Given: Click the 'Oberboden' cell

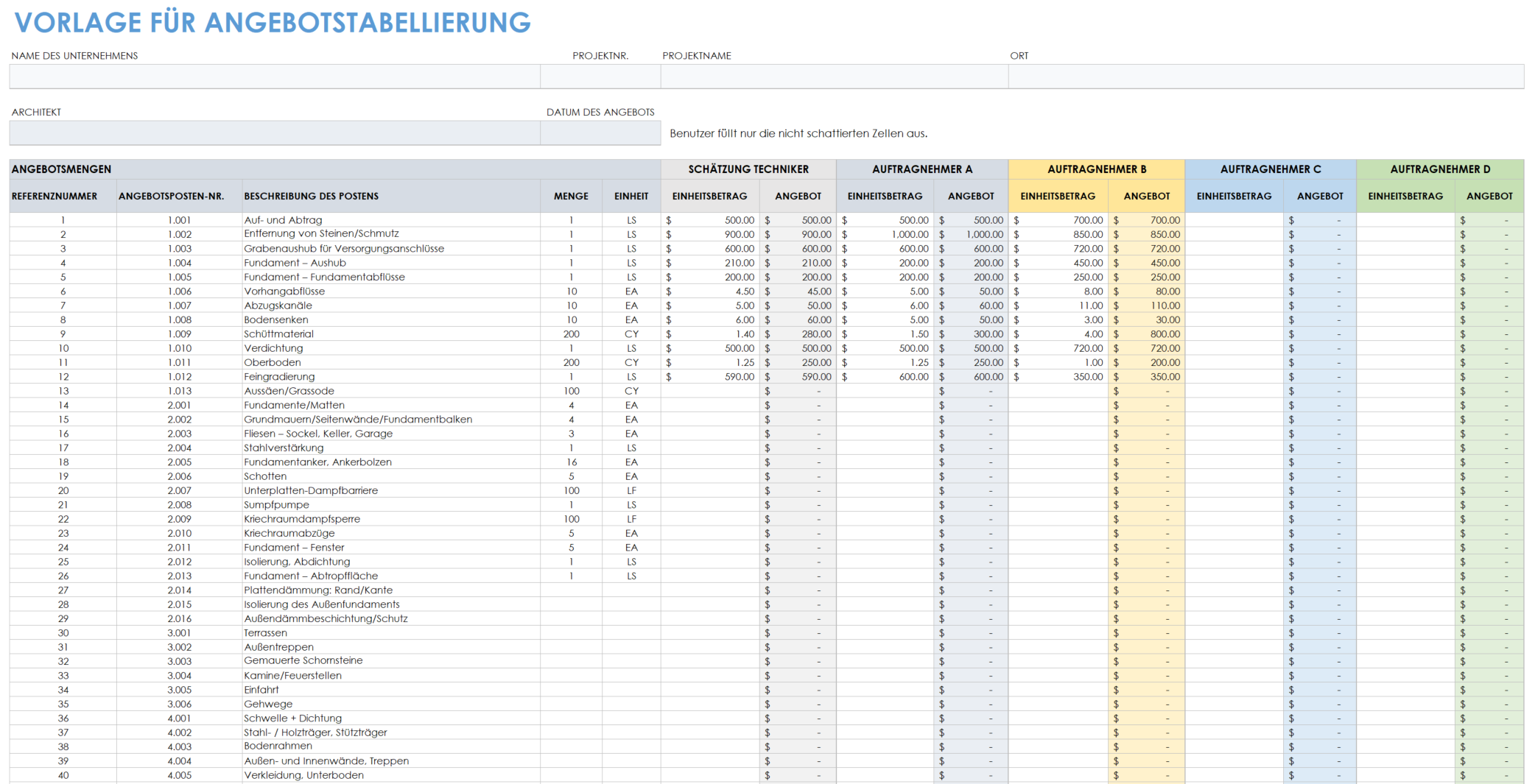Looking at the screenshot, I should click(391, 362).
